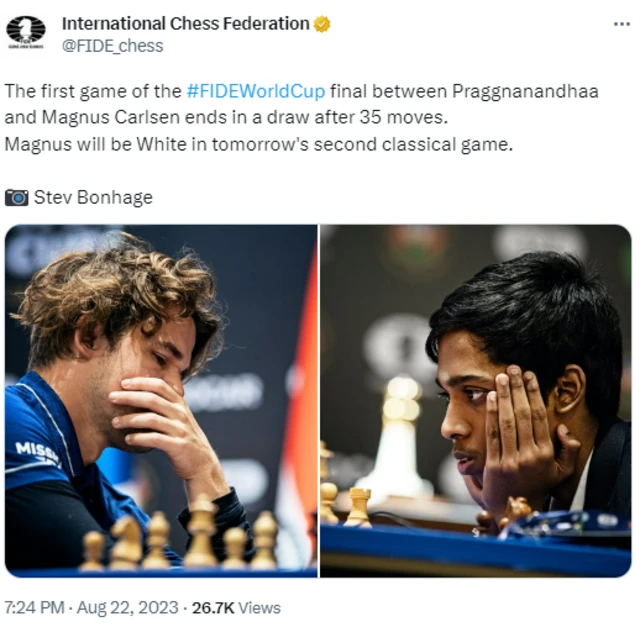Click the Views label beside 26.7K
This screenshot has width=640, height=627.
click(260, 608)
